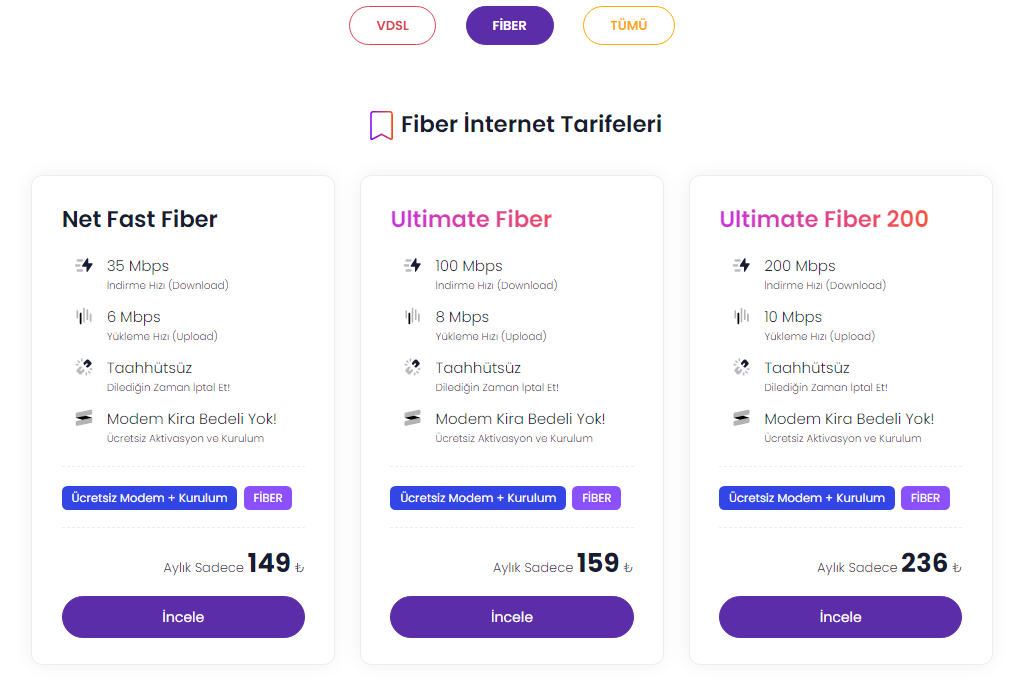This screenshot has height=684, width=1016.
Task: Click download speed icon in Ultimate Fiber 200
Action: [741, 266]
